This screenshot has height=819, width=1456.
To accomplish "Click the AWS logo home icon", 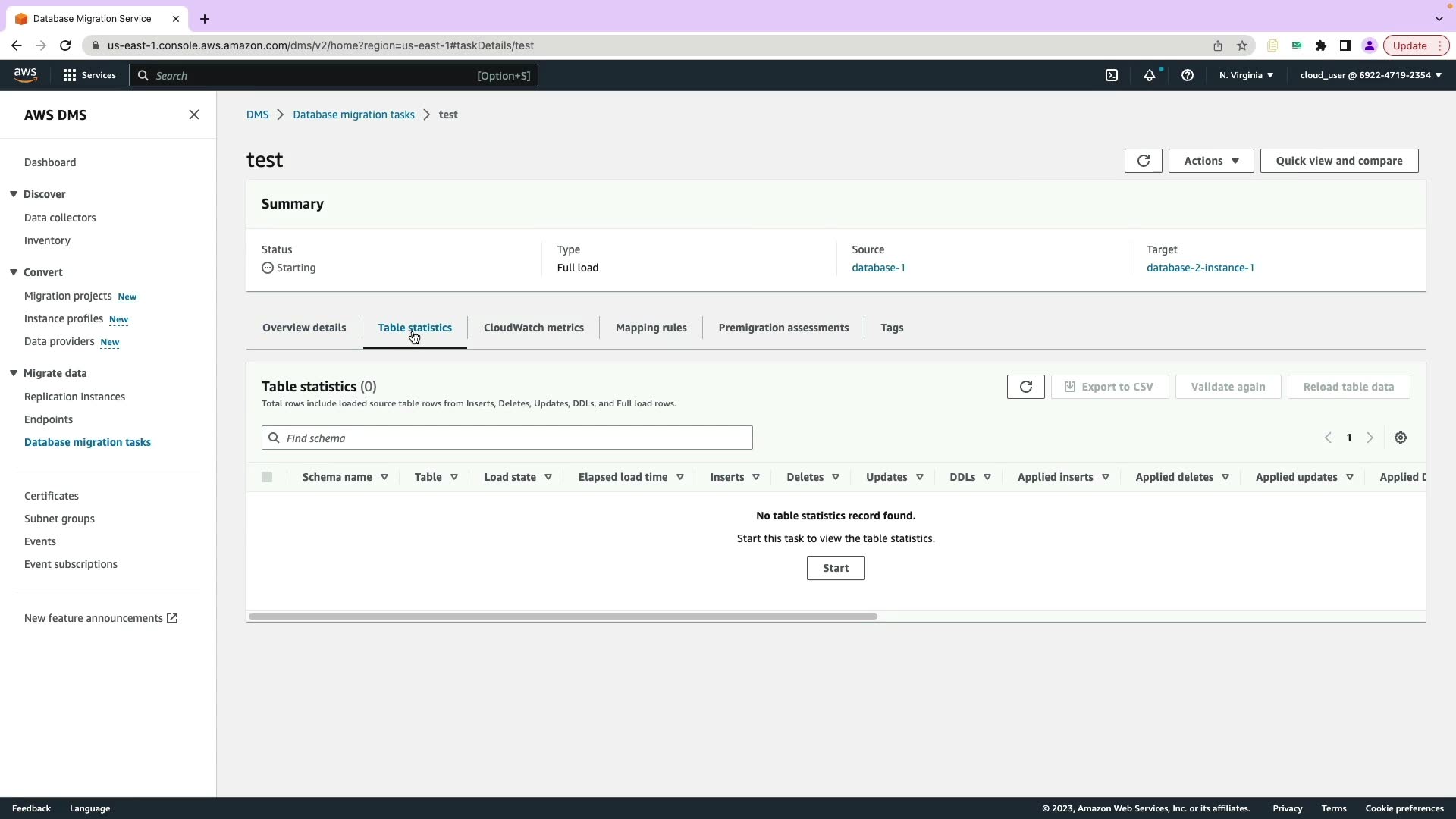I will [25, 74].
